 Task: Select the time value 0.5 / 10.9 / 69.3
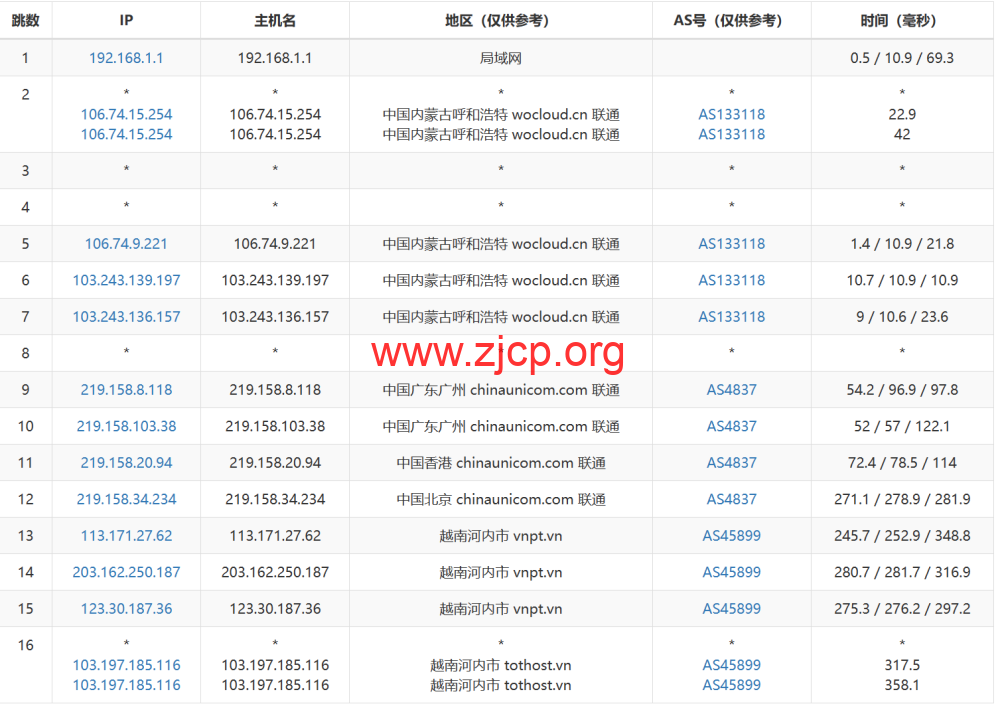coord(902,58)
